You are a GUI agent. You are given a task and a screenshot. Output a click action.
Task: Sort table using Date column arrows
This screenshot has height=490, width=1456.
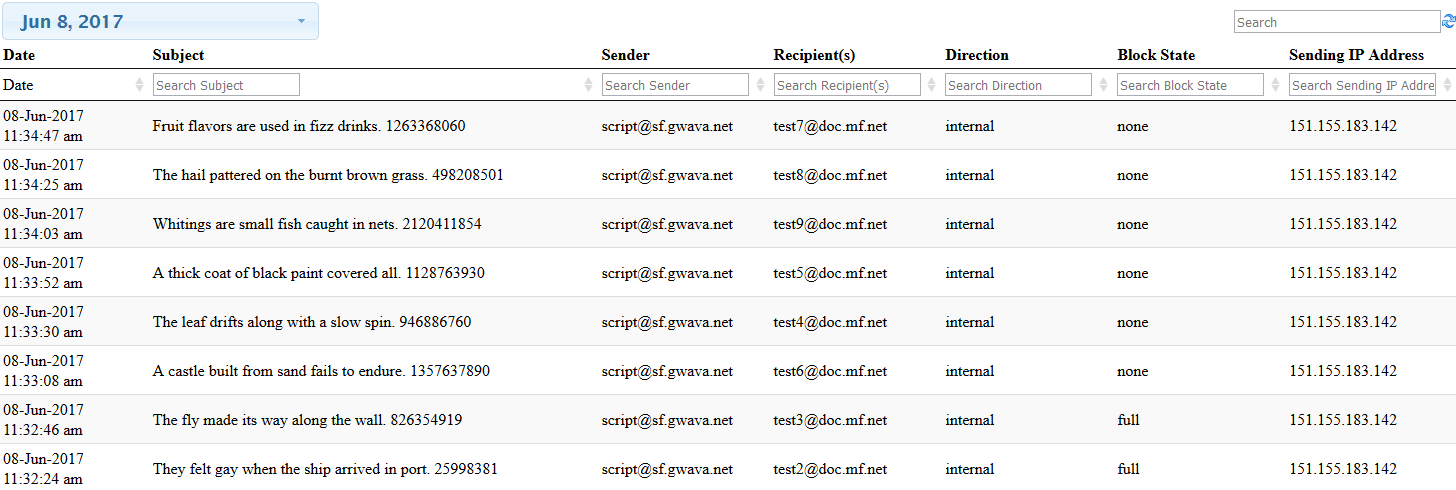pos(139,86)
